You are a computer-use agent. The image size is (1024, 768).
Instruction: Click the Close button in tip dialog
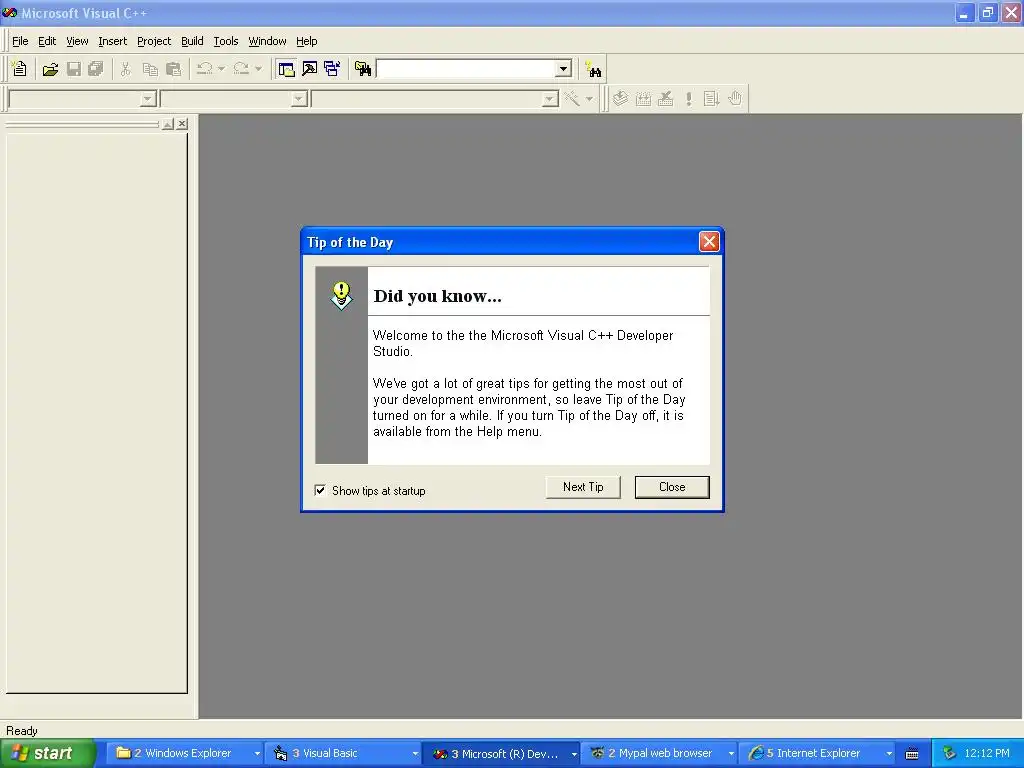click(672, 487)
